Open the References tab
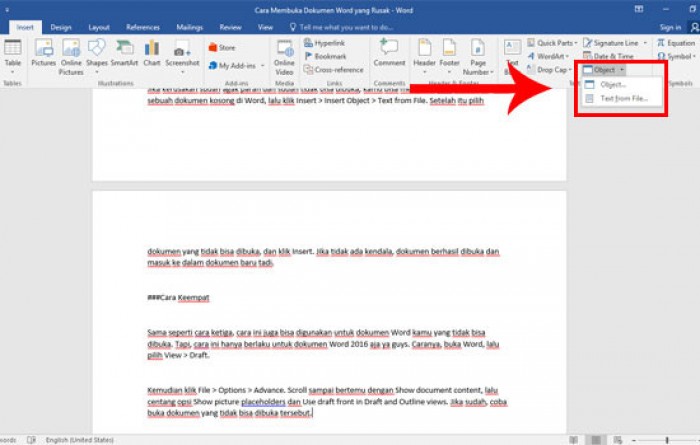700x445 pixels. point(143,27)
